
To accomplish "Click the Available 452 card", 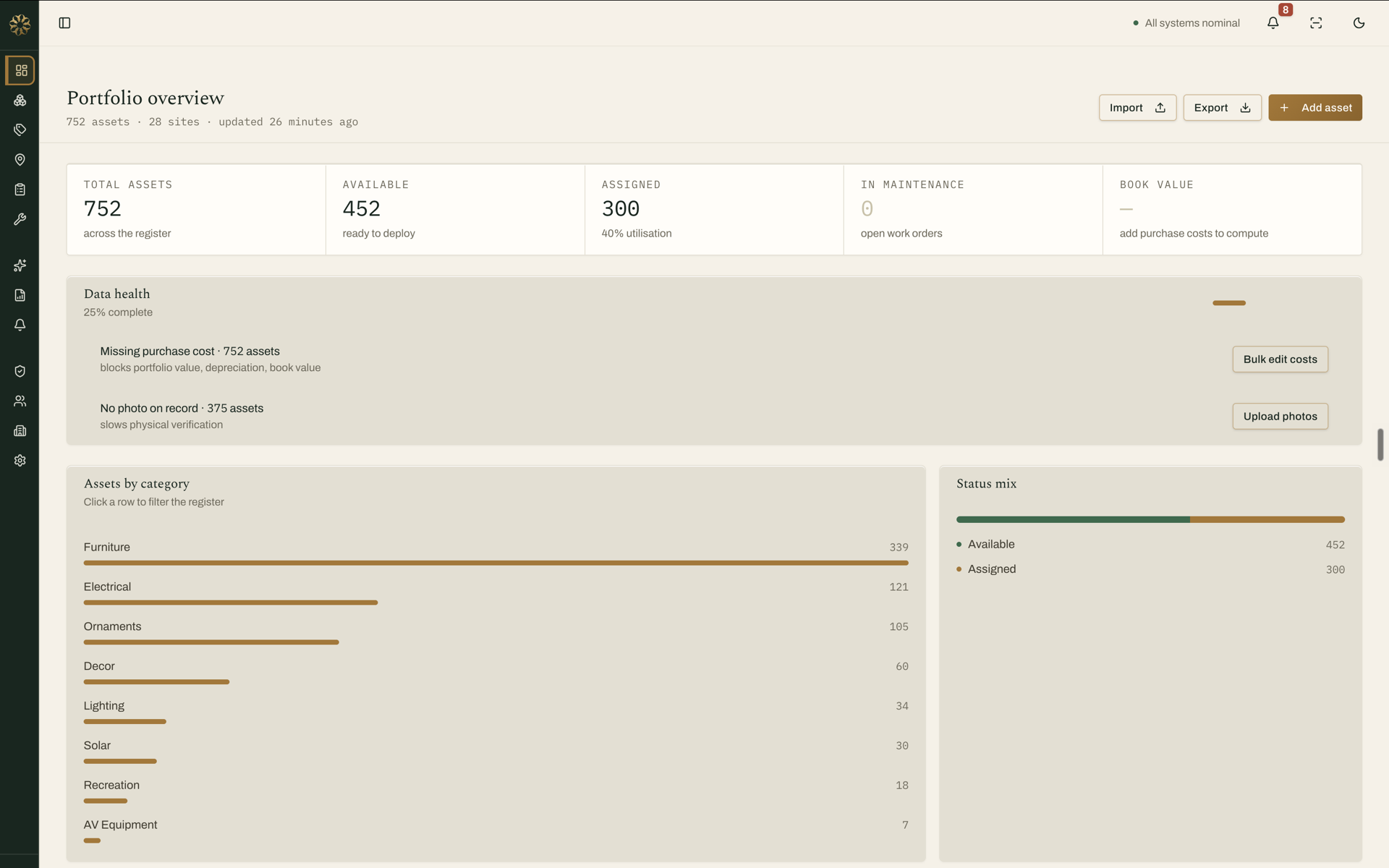I will pos(455,210).
